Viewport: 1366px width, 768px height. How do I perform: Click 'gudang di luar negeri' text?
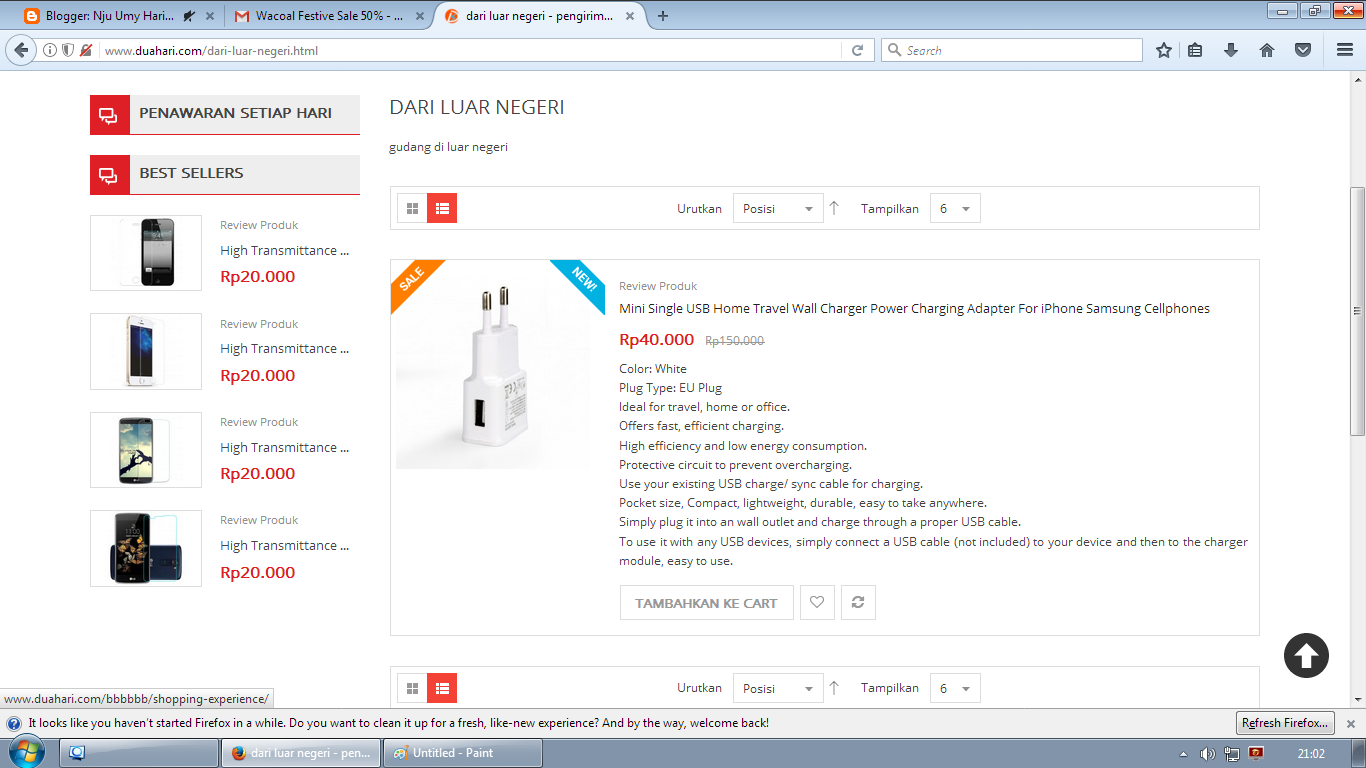[x=448, y=147]
